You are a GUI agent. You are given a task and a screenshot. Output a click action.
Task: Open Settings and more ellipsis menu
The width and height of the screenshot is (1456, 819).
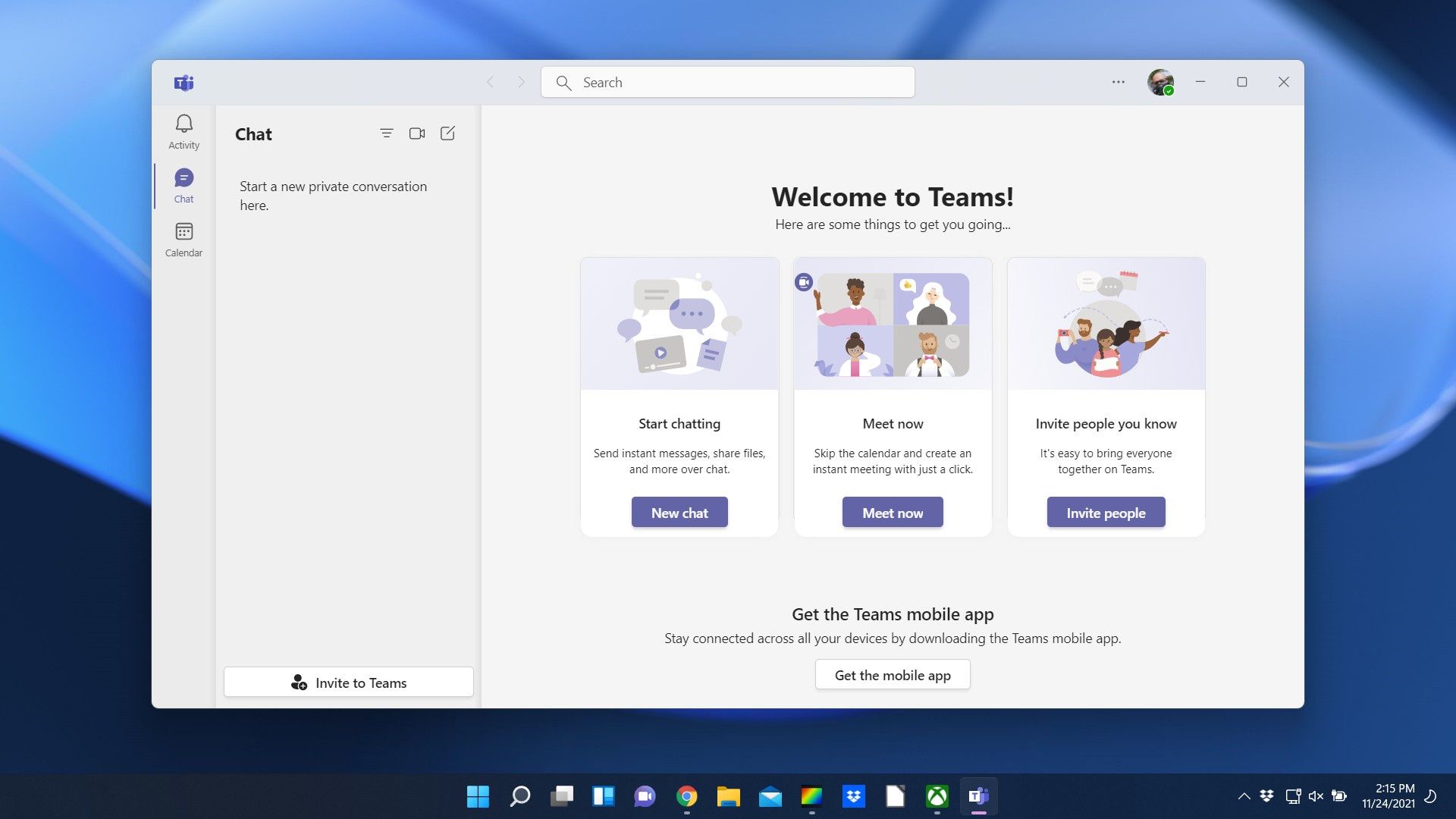point(1119,82)
